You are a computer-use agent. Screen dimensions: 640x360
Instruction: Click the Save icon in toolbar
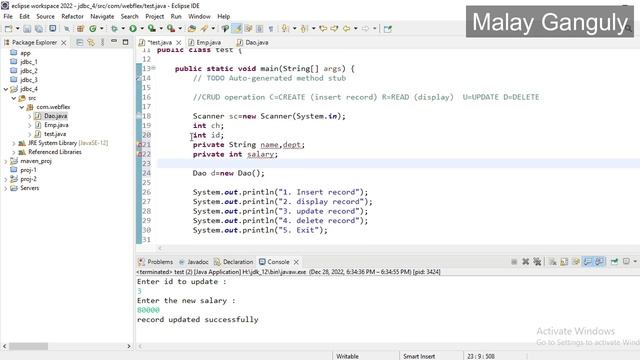click(x=27, y=29)
